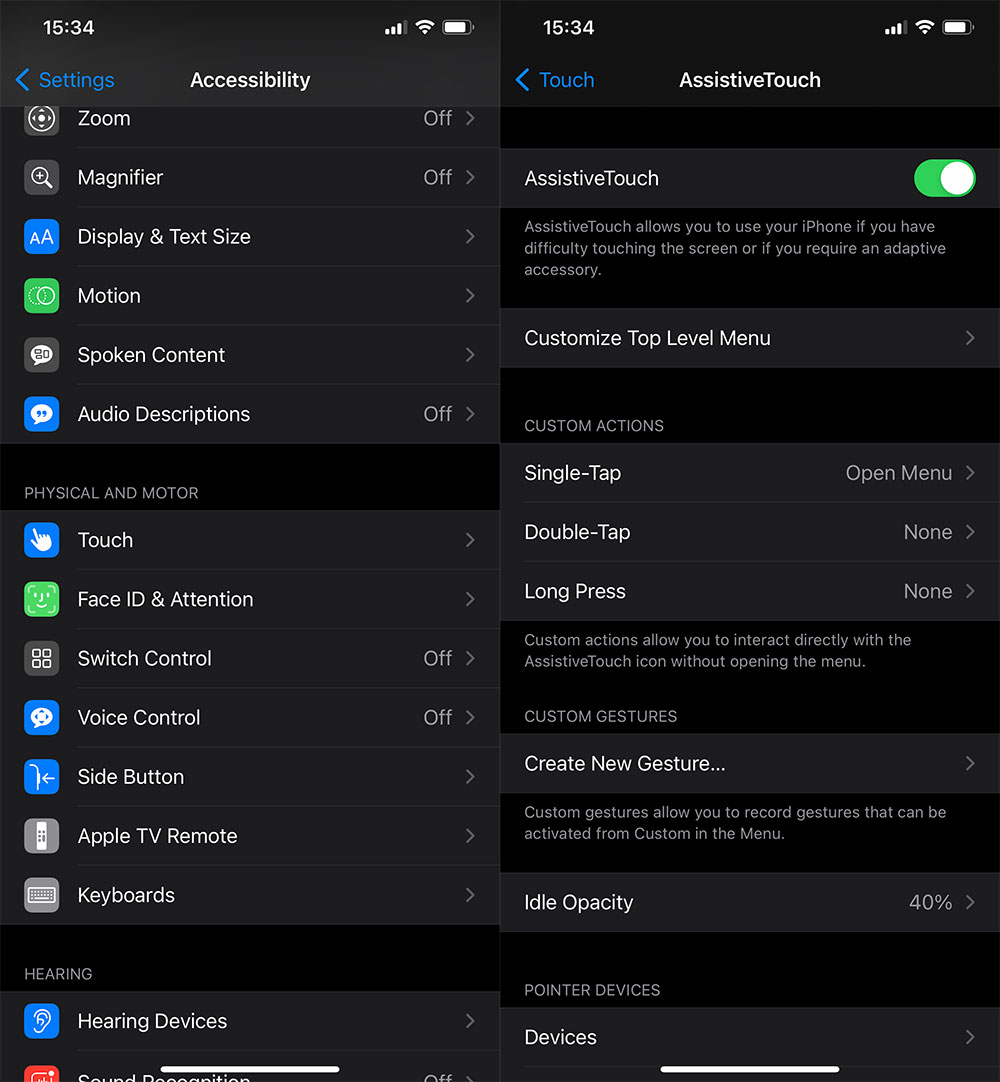Tap the PHYSICAL AND MOTOR section header

[x=111, y=493]
